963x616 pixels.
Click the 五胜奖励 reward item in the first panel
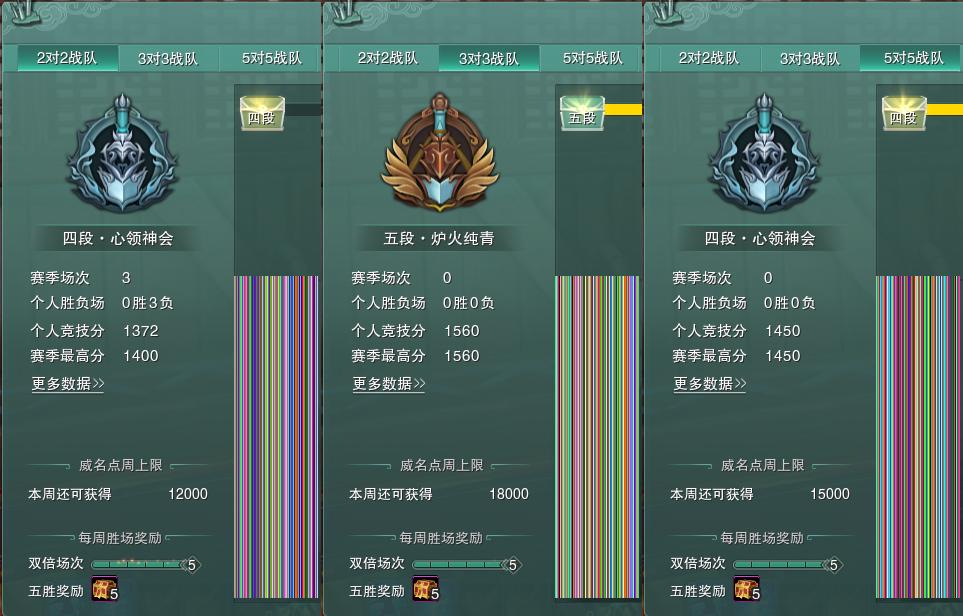pyautogui.click(x=104, y=588)
